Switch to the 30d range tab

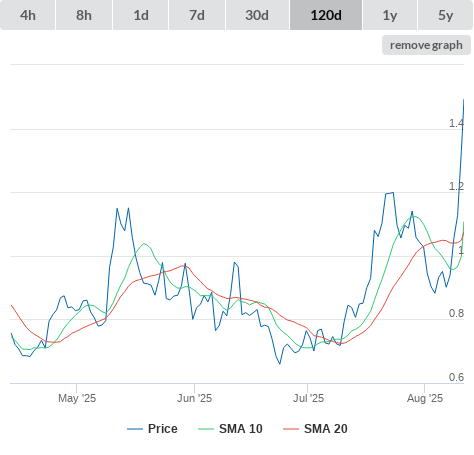pos(257,15)
